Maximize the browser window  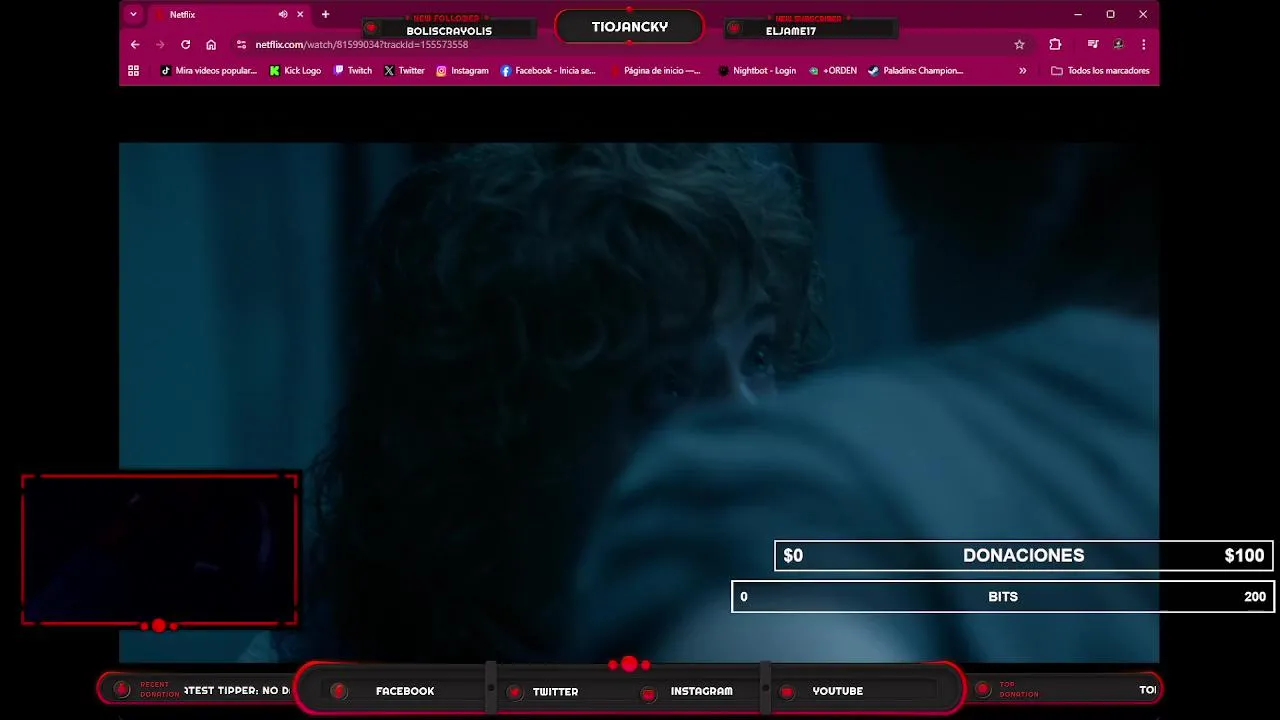[1110, 15]
